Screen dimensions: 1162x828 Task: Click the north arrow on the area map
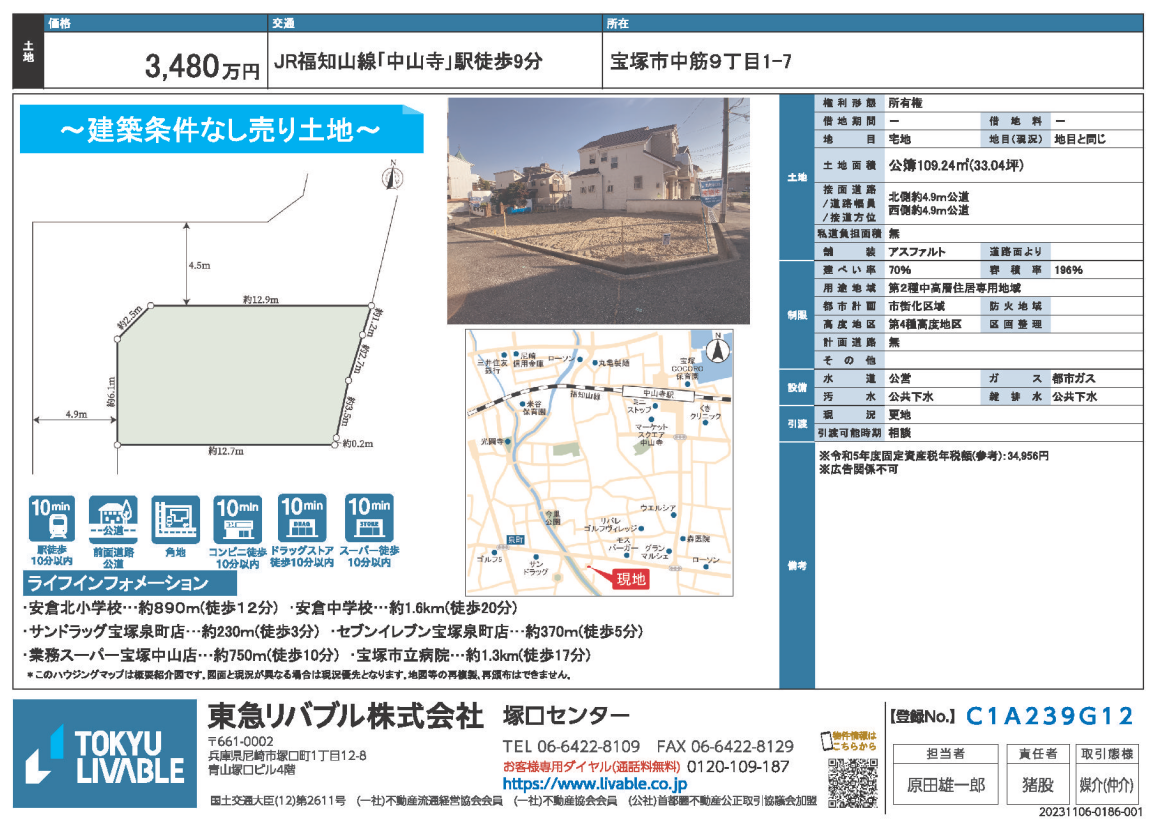[716, 350]
